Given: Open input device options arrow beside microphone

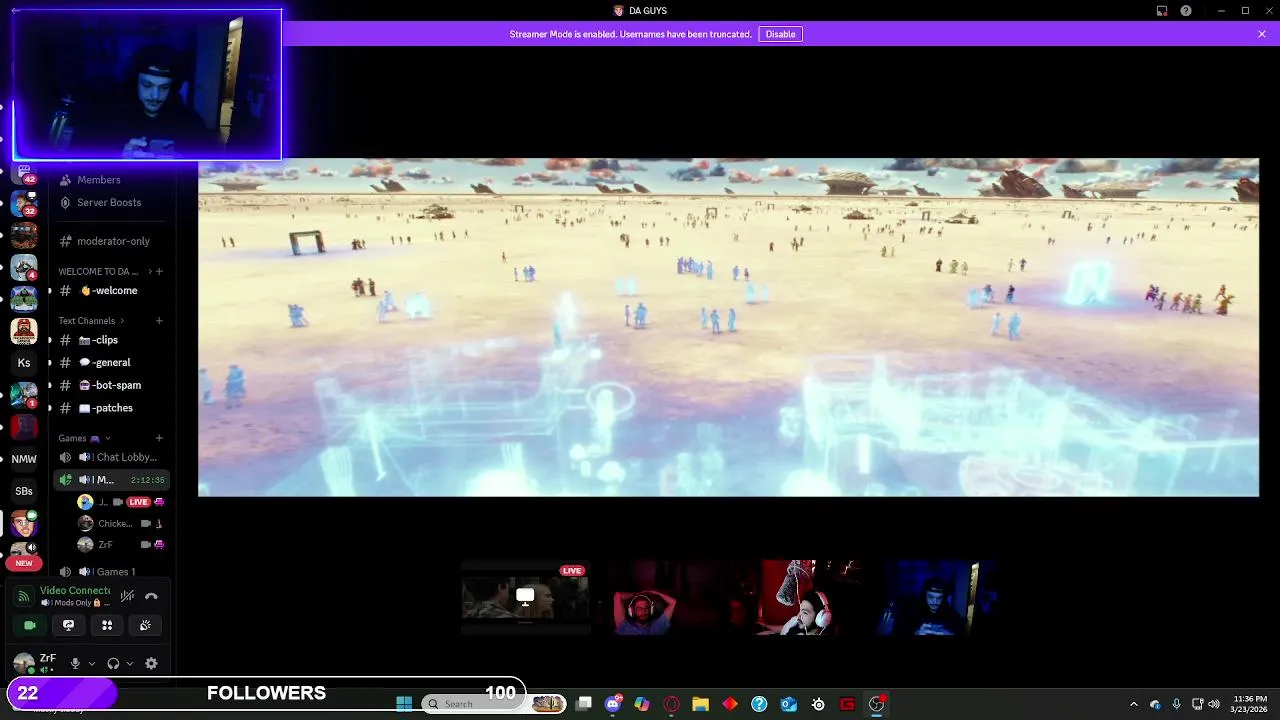Looking at the screenshot, I should [92, 664].
